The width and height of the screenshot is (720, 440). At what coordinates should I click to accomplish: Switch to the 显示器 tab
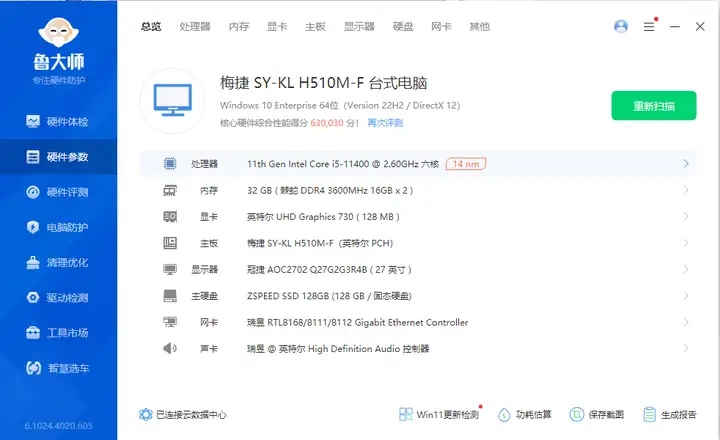coord(359,27)
